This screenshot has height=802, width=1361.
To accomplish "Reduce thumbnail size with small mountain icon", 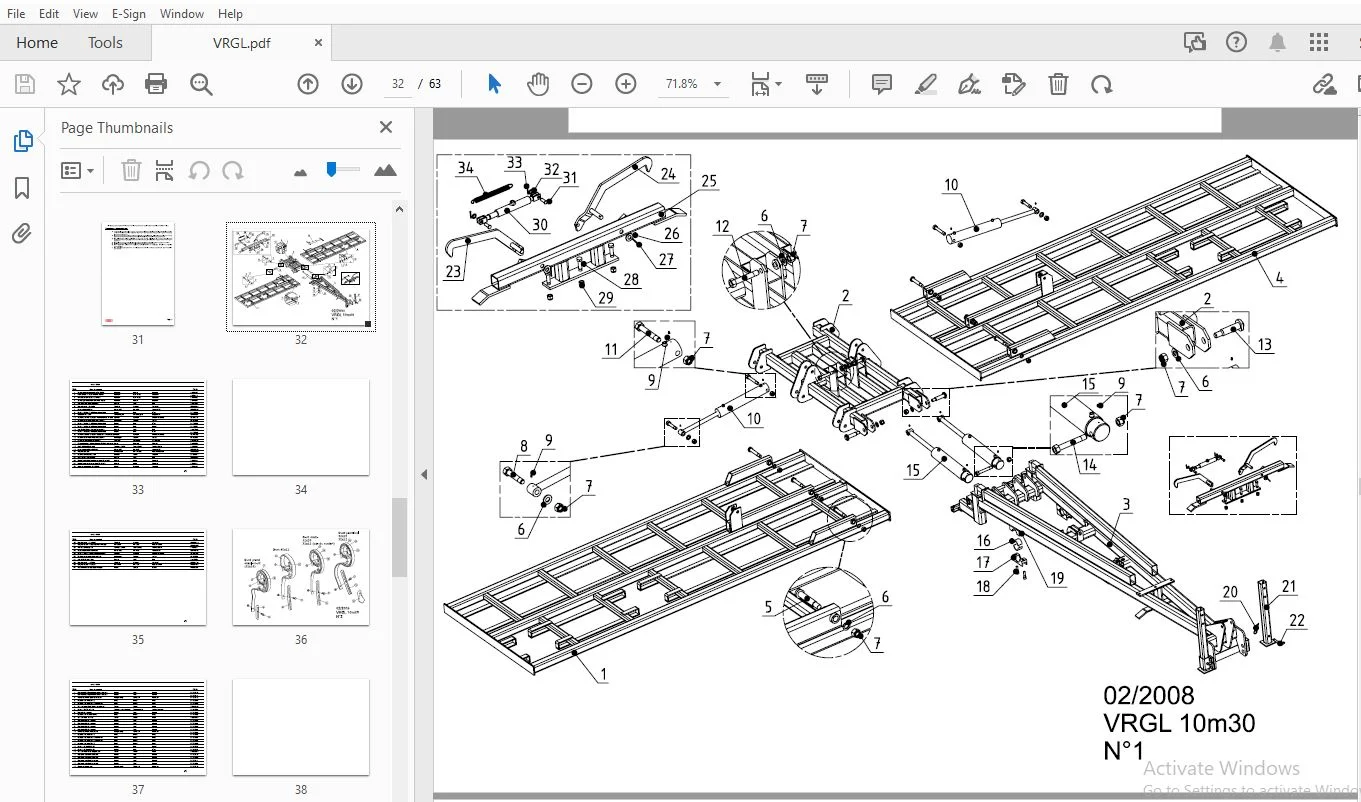I will (x=301, y=172).
